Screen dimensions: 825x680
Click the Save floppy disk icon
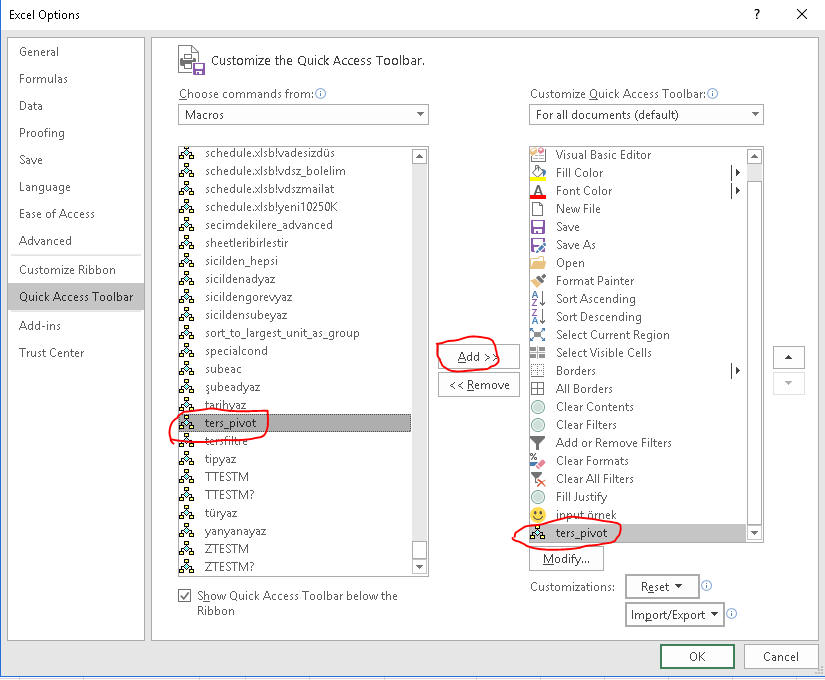point(538,227)
